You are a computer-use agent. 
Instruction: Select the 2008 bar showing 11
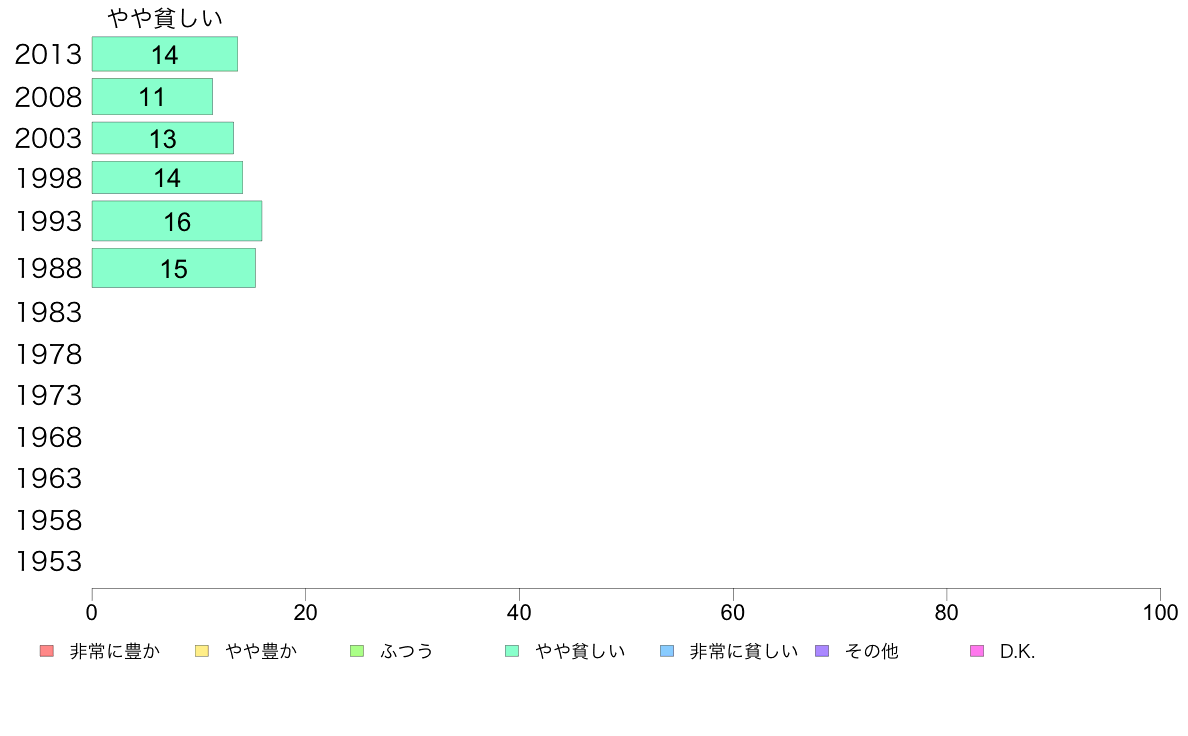coord(152,97)
